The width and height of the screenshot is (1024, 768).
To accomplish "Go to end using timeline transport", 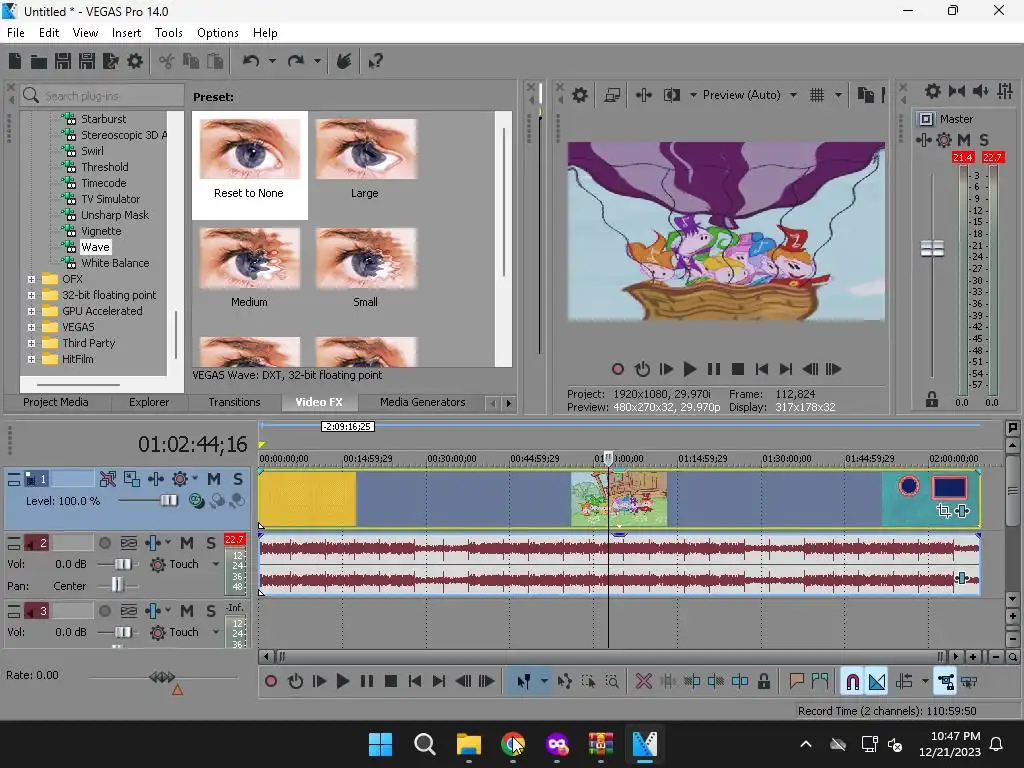I will coord(439,682).
